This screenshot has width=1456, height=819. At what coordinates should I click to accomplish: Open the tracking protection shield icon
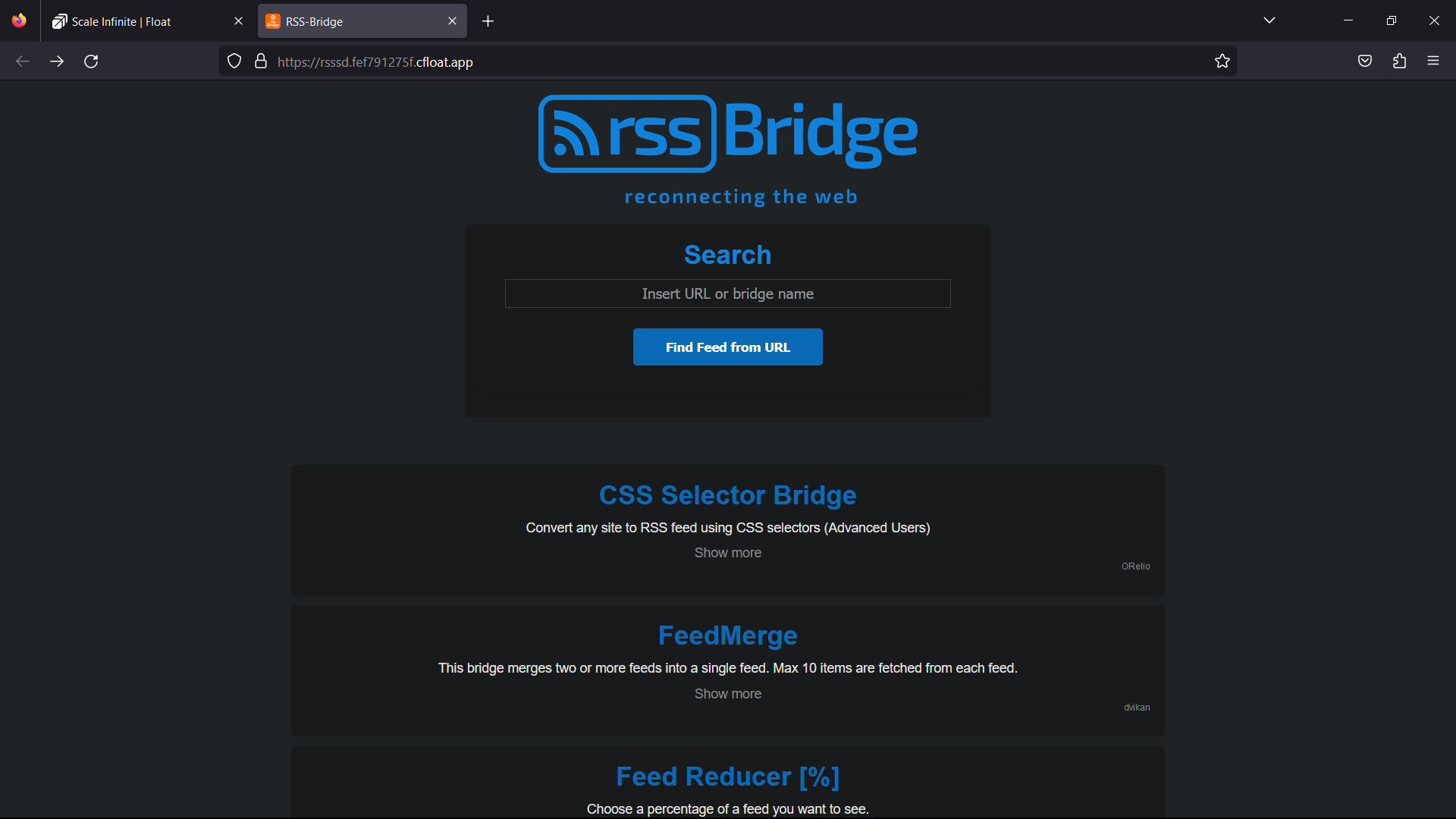coord(234,61)
